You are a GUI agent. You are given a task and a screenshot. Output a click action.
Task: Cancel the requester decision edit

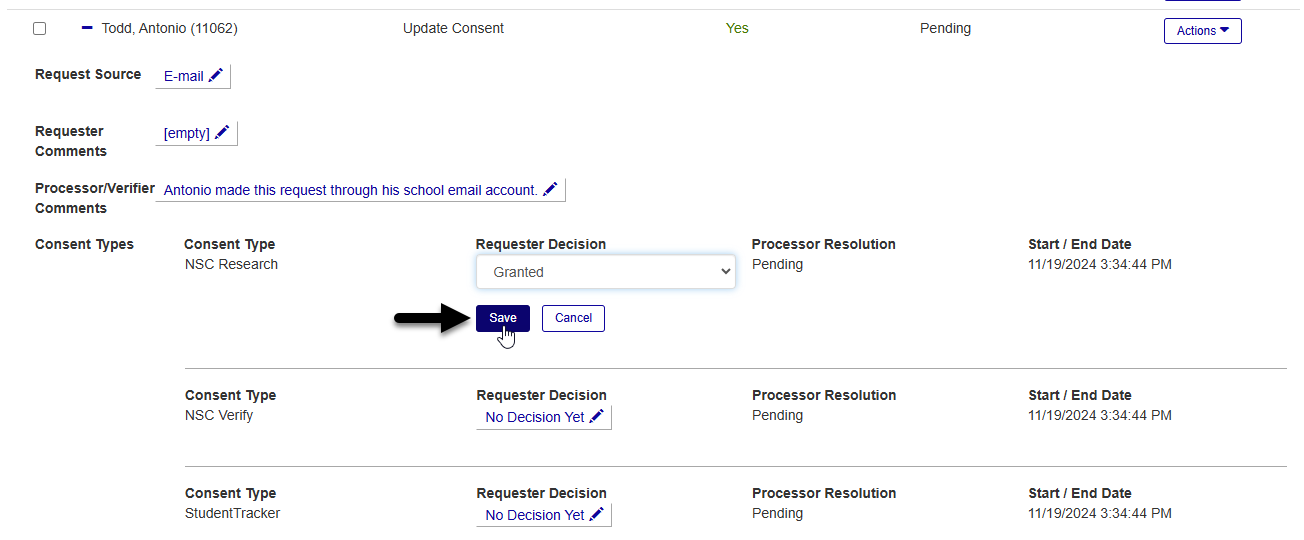(573, 318)
